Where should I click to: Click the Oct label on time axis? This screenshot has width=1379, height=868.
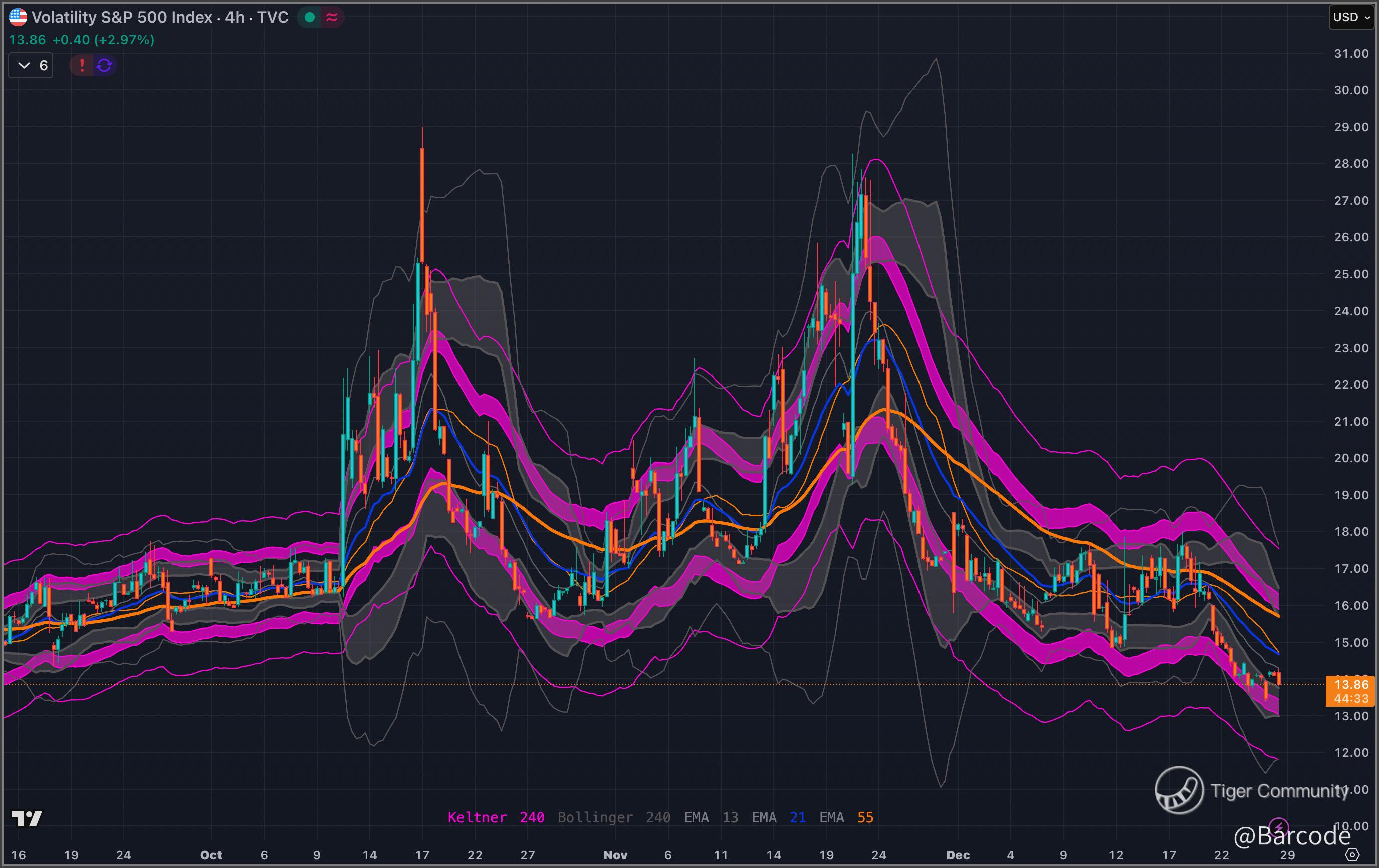pos(211,855)
